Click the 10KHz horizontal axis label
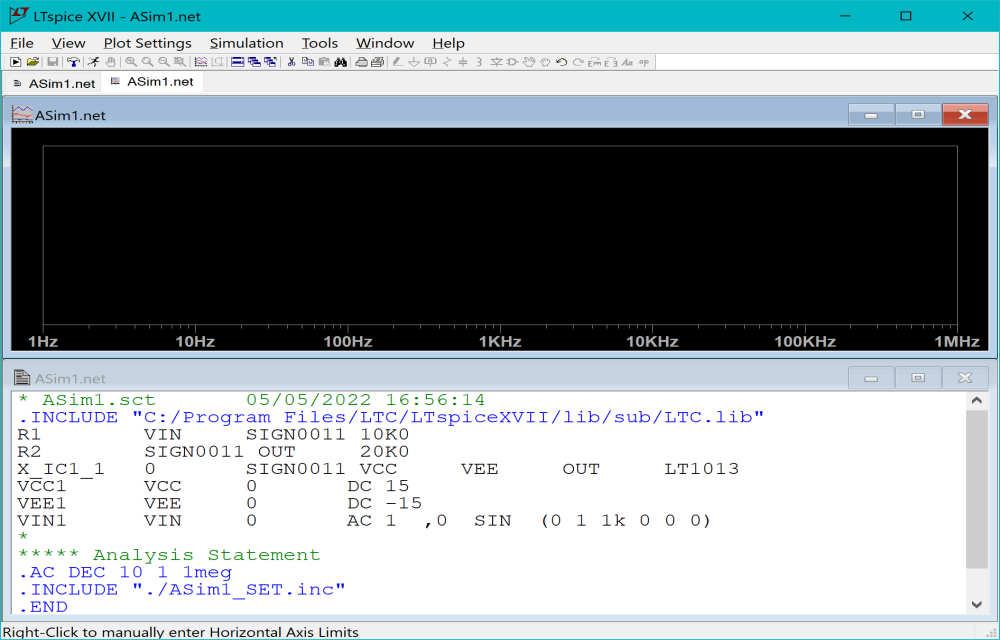The height and width of the screenshot is (640, 1000). tap(652, 342)
